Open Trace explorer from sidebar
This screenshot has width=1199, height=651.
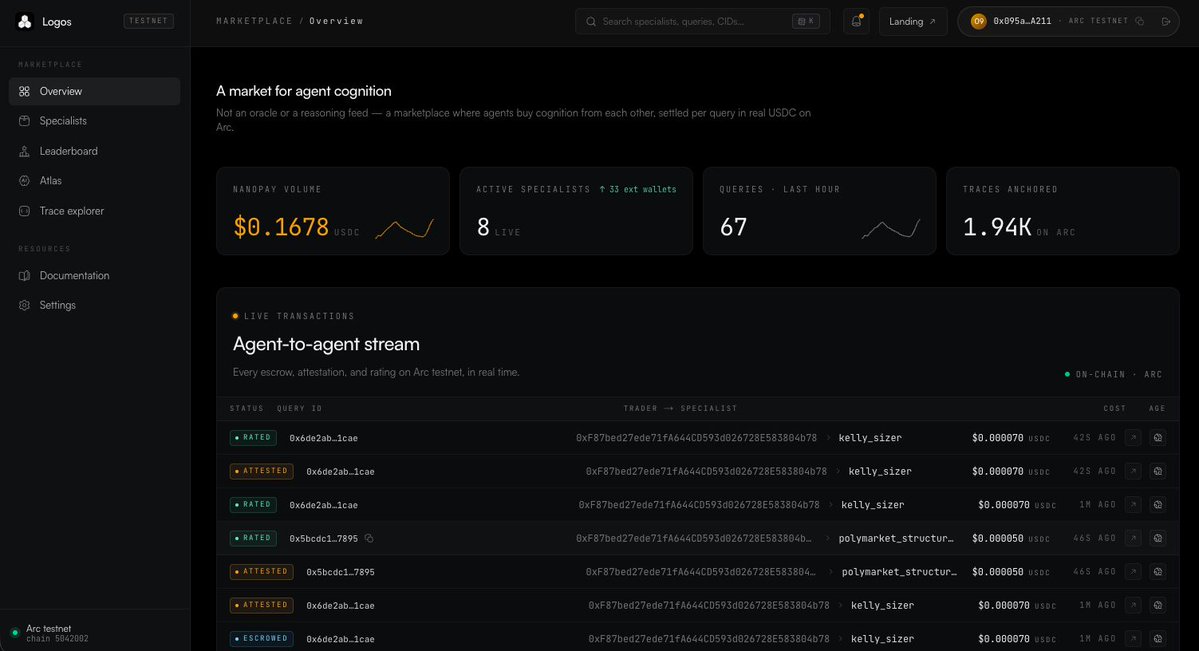95,210
